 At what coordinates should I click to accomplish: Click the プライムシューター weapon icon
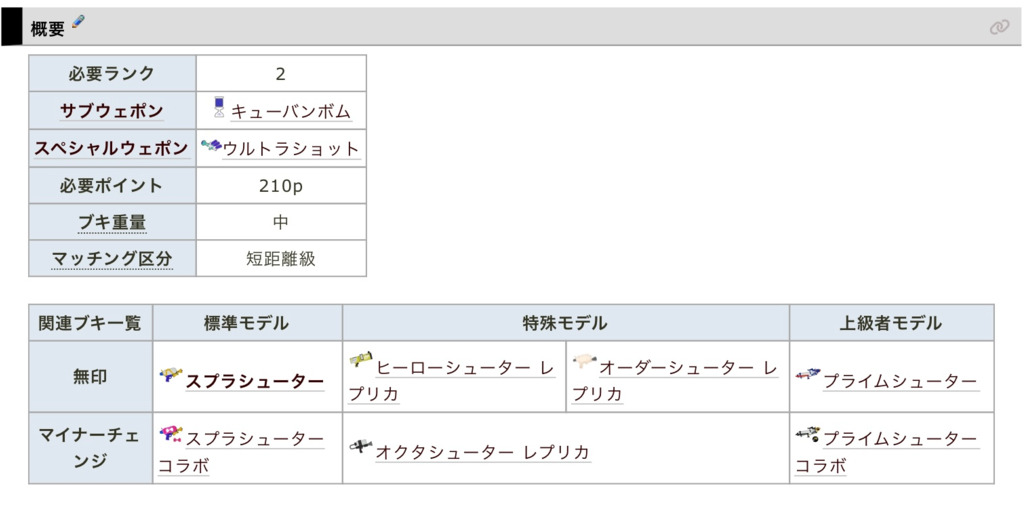808,377
